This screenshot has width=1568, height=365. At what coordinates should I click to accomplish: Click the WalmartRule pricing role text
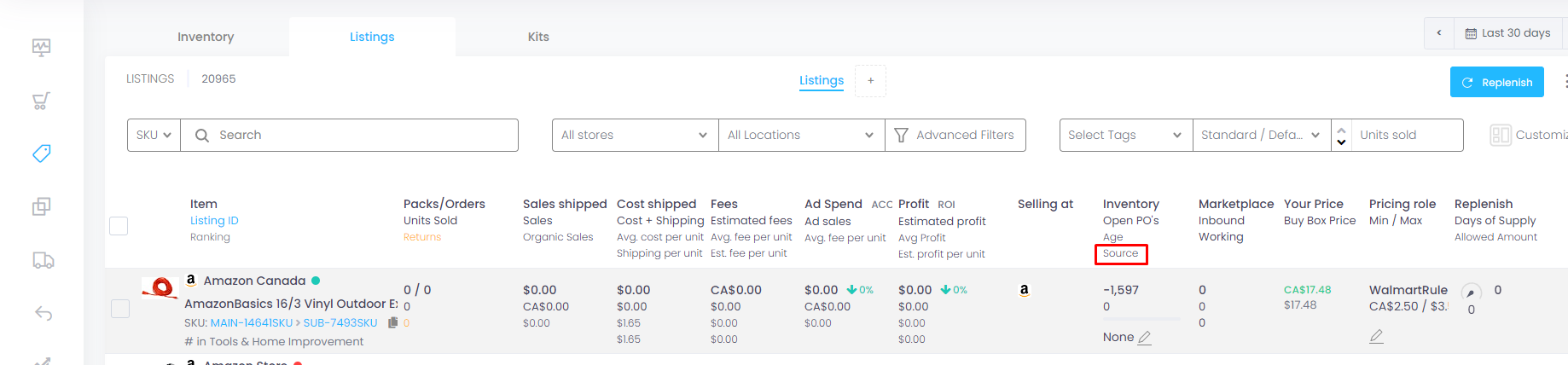click(1408, 290)
